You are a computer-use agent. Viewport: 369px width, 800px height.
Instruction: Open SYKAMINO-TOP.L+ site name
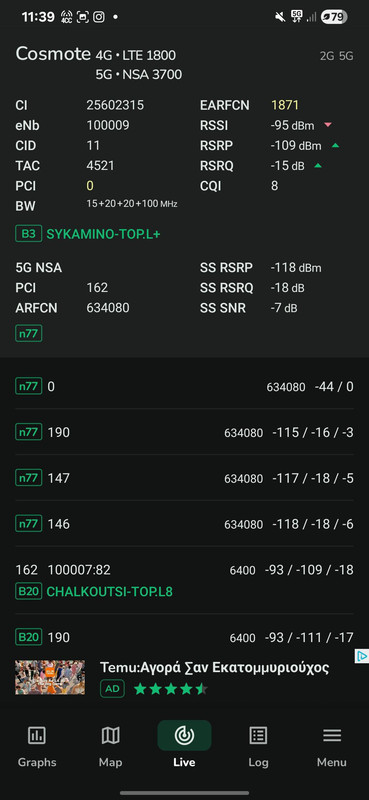point(107,234)
